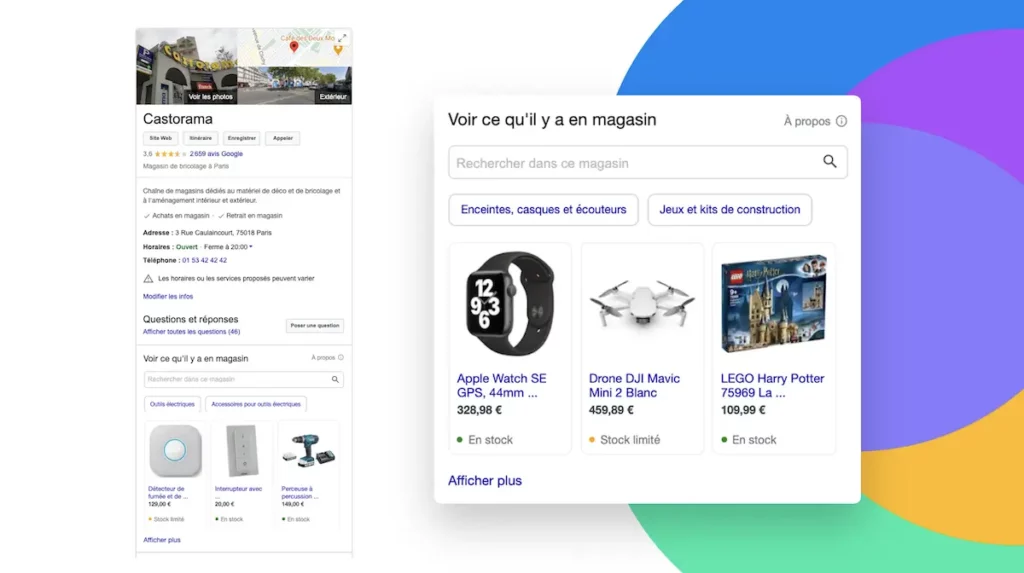
Task: Click the Rechercher dans ce magasin field
Action: [x=648, y=162]
